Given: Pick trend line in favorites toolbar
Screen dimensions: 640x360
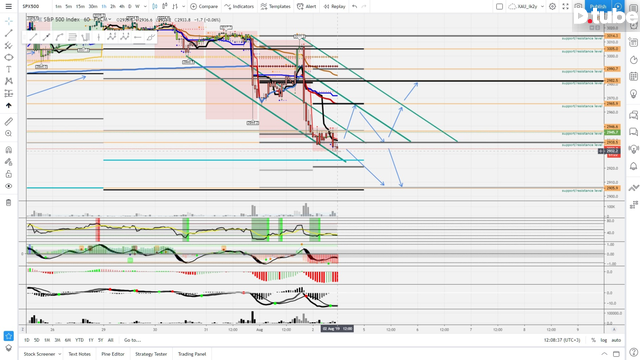Looking at the screenshot, I should pyautogui.click(x=33, y=38).
